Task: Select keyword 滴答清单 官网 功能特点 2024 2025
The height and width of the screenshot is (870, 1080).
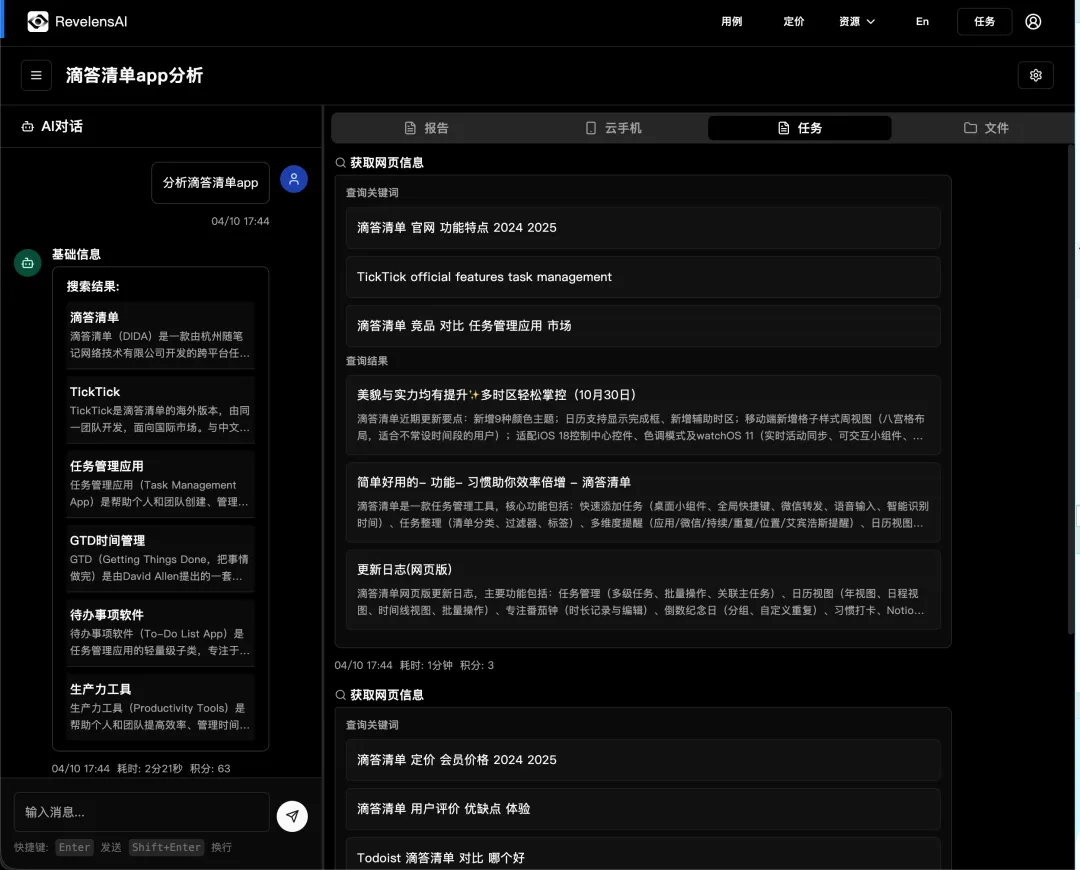Action: coord(643,228)
